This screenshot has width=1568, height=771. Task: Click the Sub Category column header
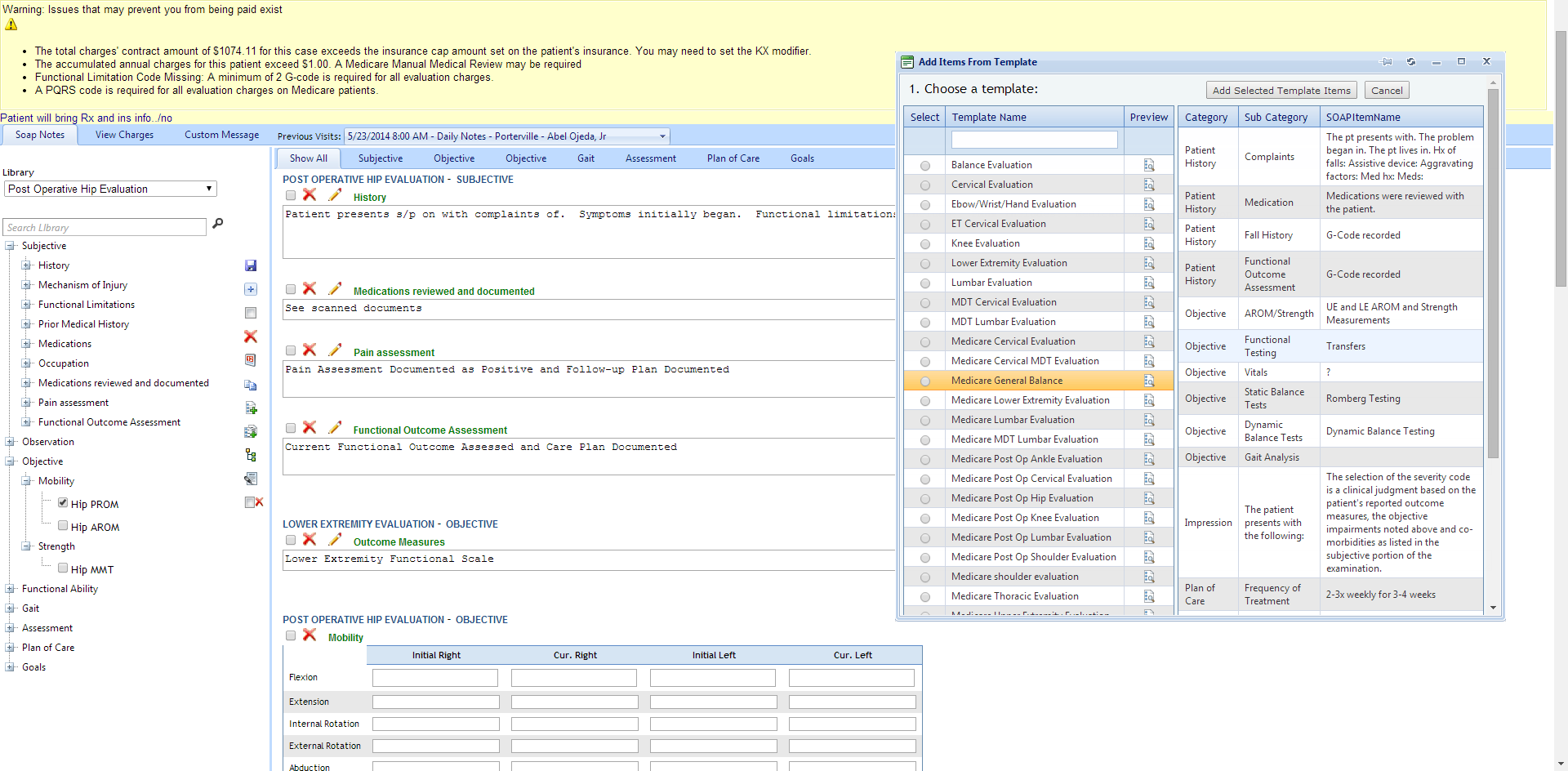point(1277,117)
